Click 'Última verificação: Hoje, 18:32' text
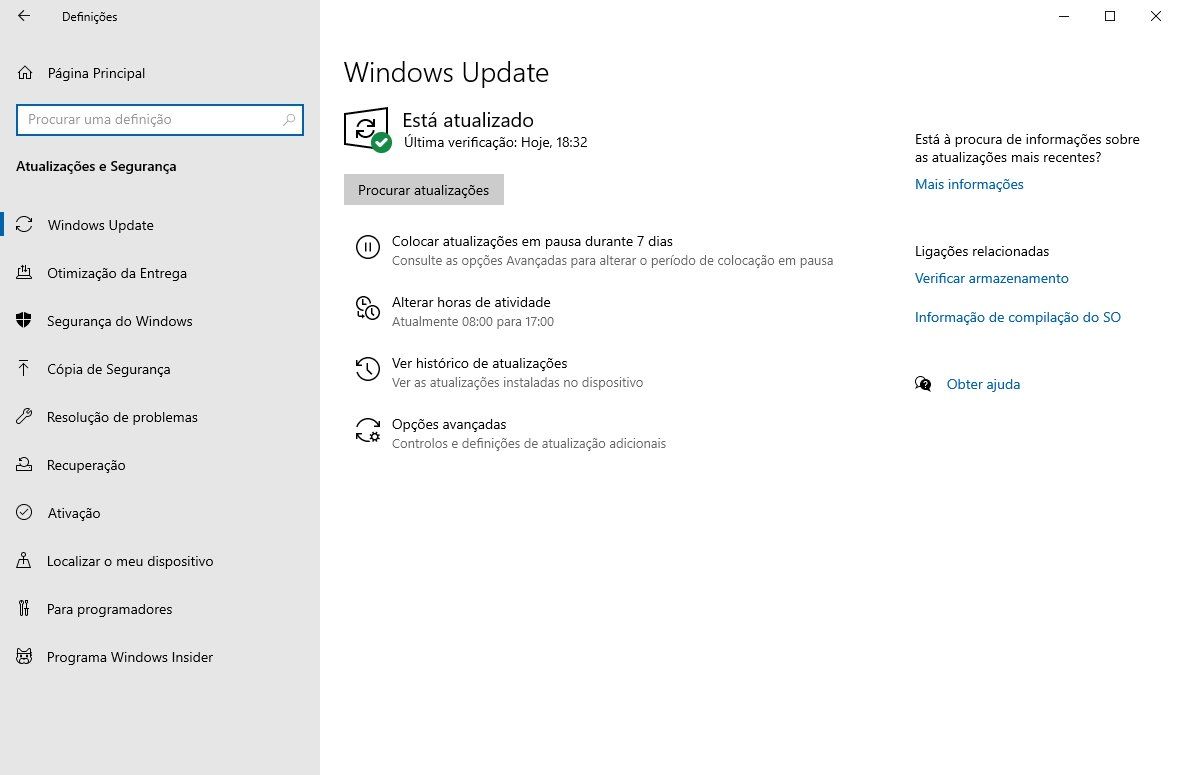Screen dimensions: 1179x775 point(496,142)
